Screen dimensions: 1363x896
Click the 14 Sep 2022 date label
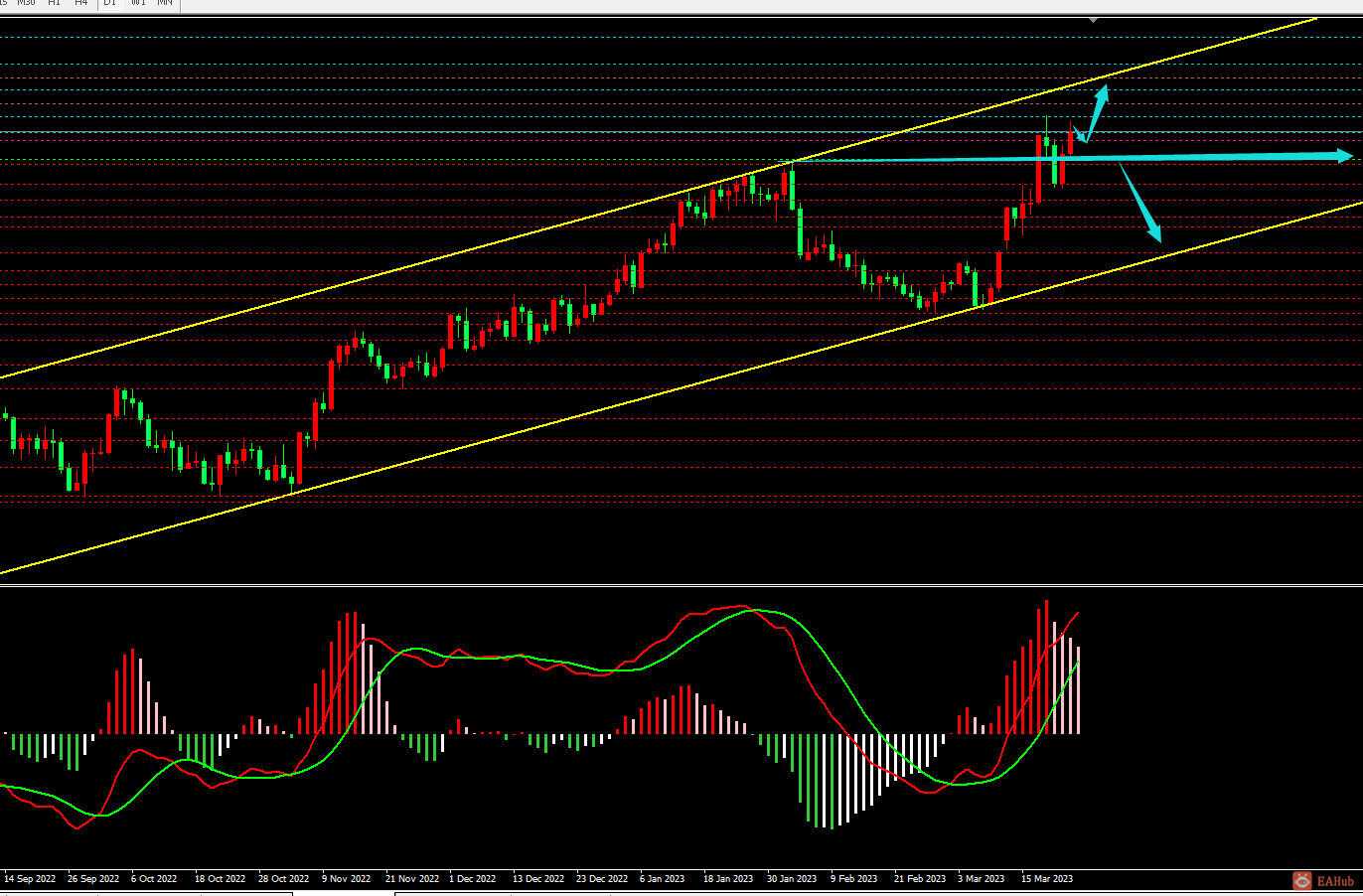coord(30,878)
